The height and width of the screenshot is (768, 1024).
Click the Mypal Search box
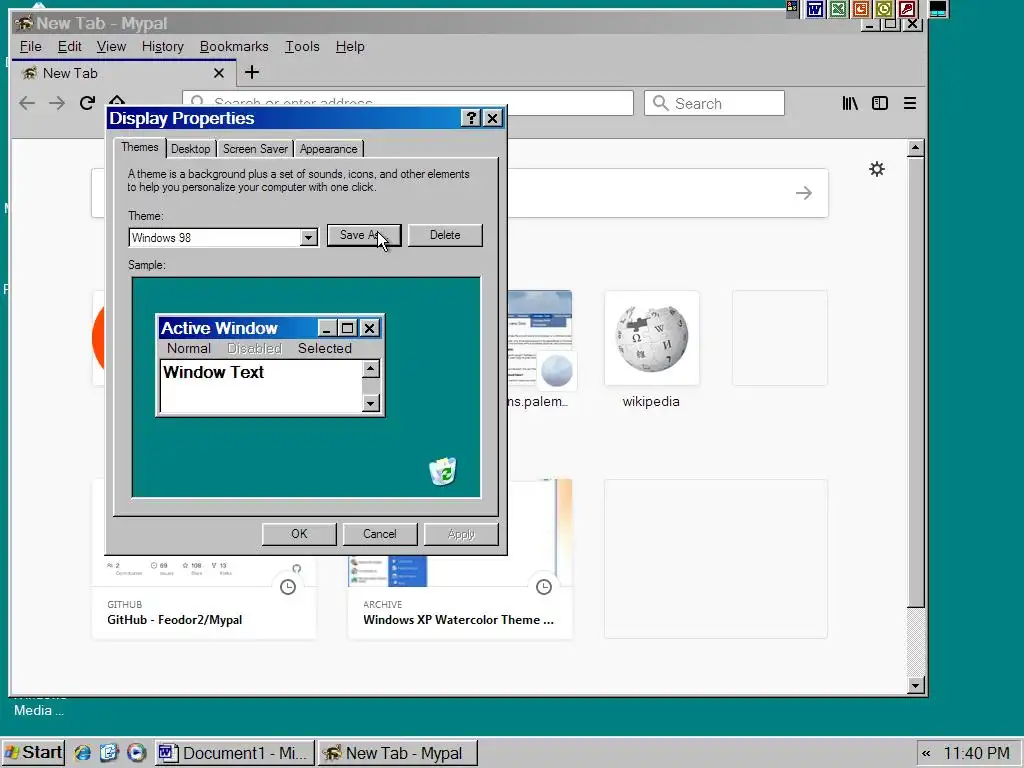714,103
